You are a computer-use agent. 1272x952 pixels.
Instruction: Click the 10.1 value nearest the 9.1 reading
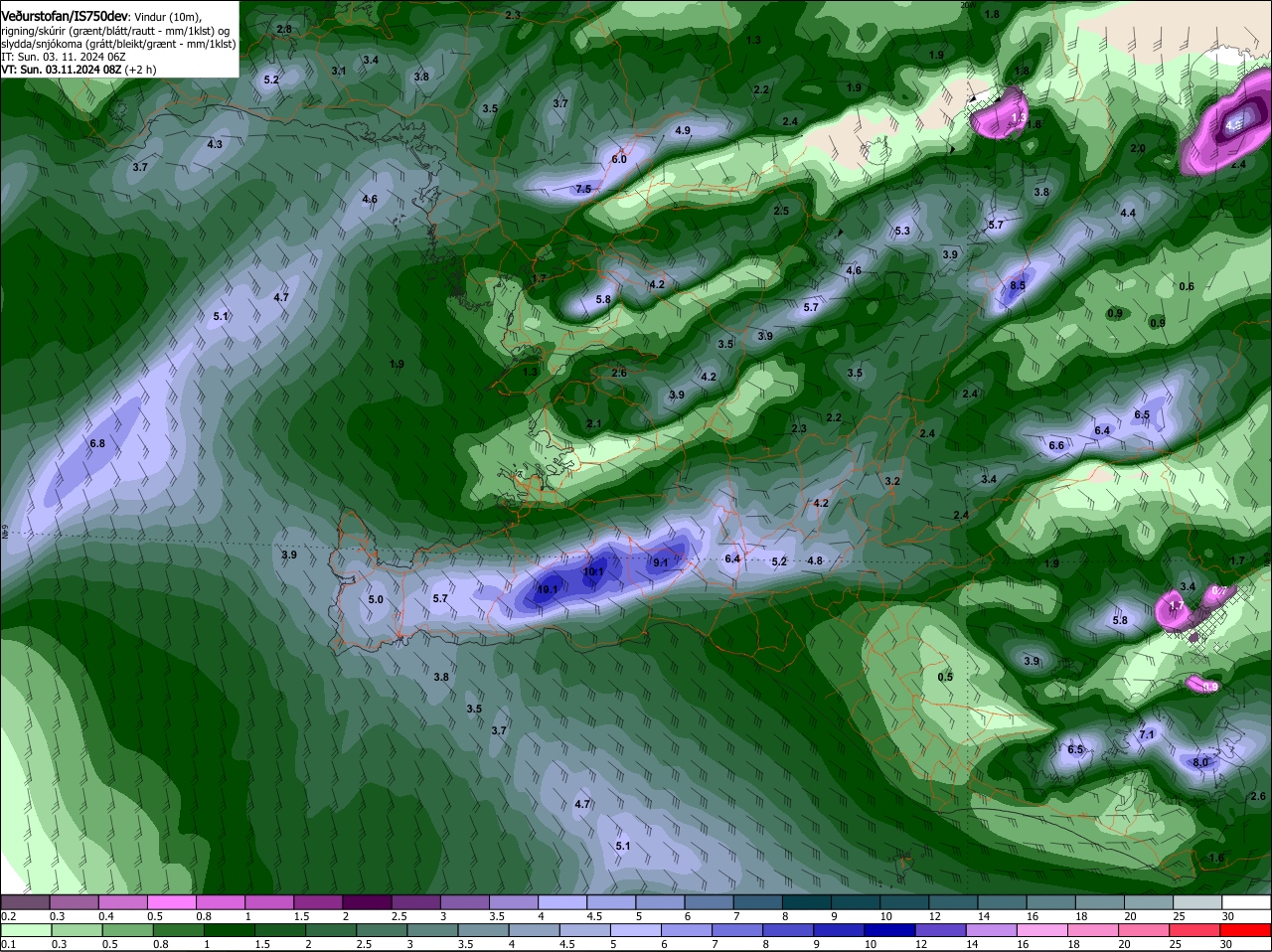click(593, 571)
